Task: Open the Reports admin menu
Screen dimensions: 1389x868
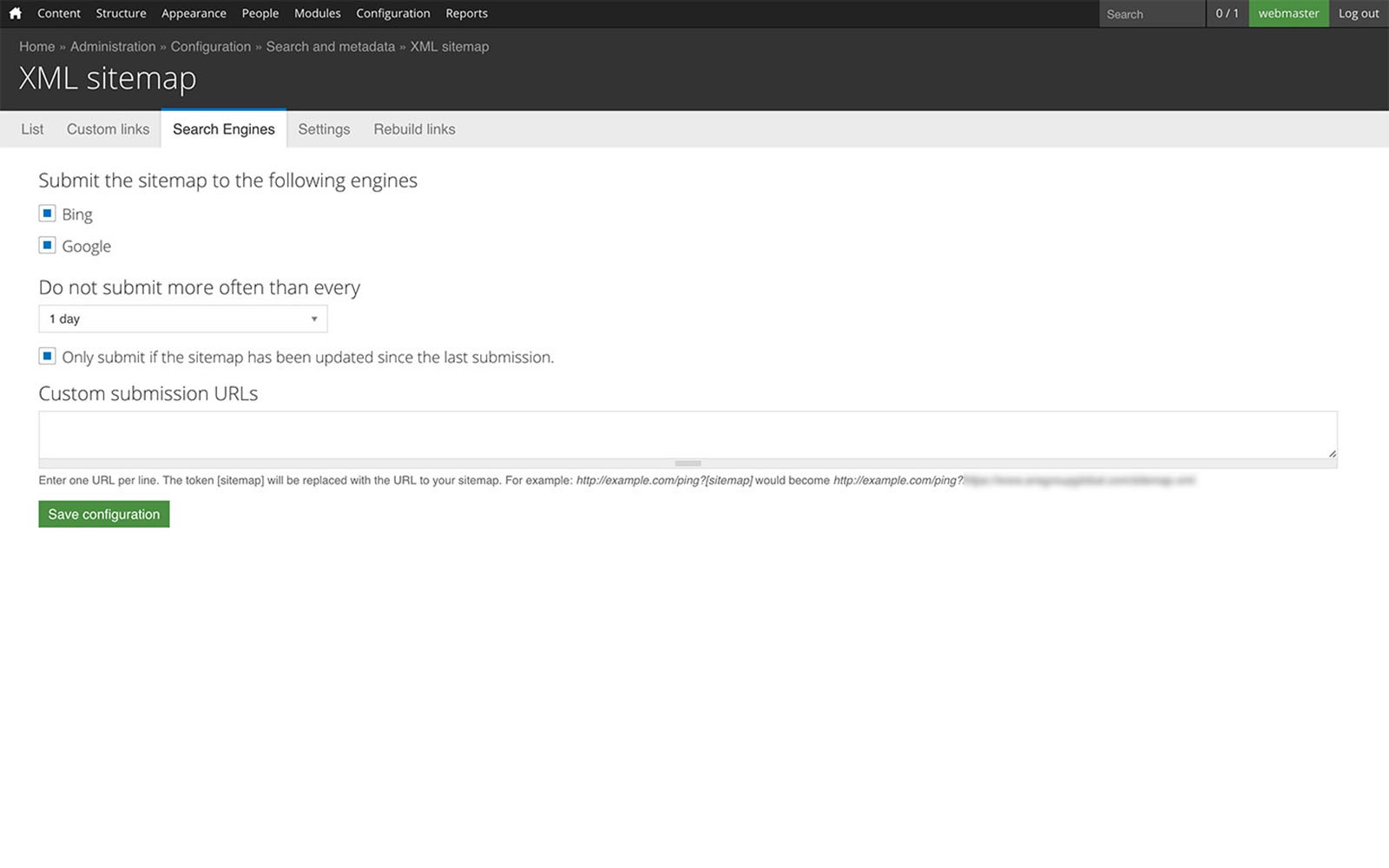Action: click(467, 13)
